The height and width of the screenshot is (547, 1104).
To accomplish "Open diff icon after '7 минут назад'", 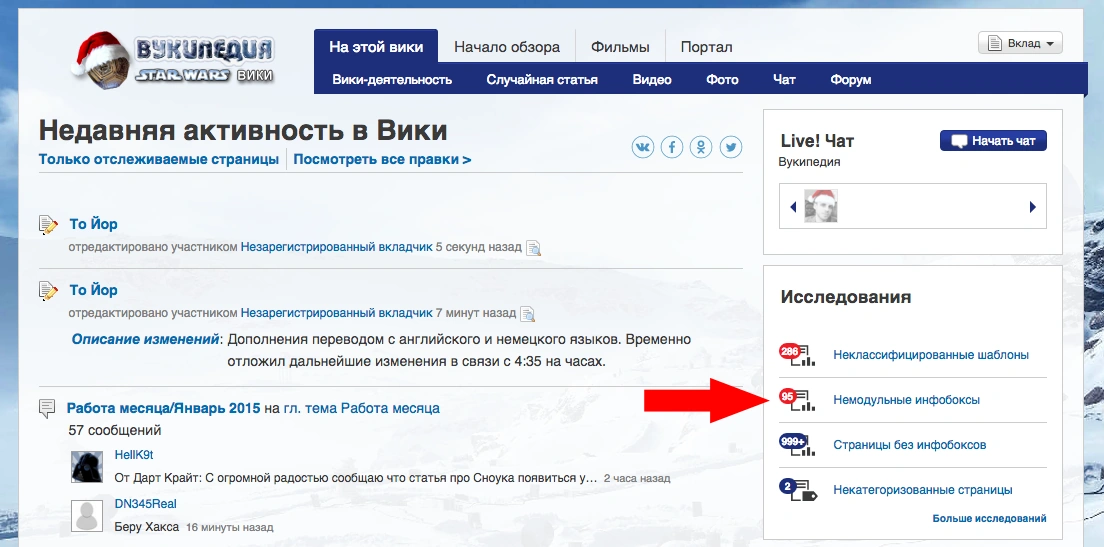I will click(x=527, y=313).
